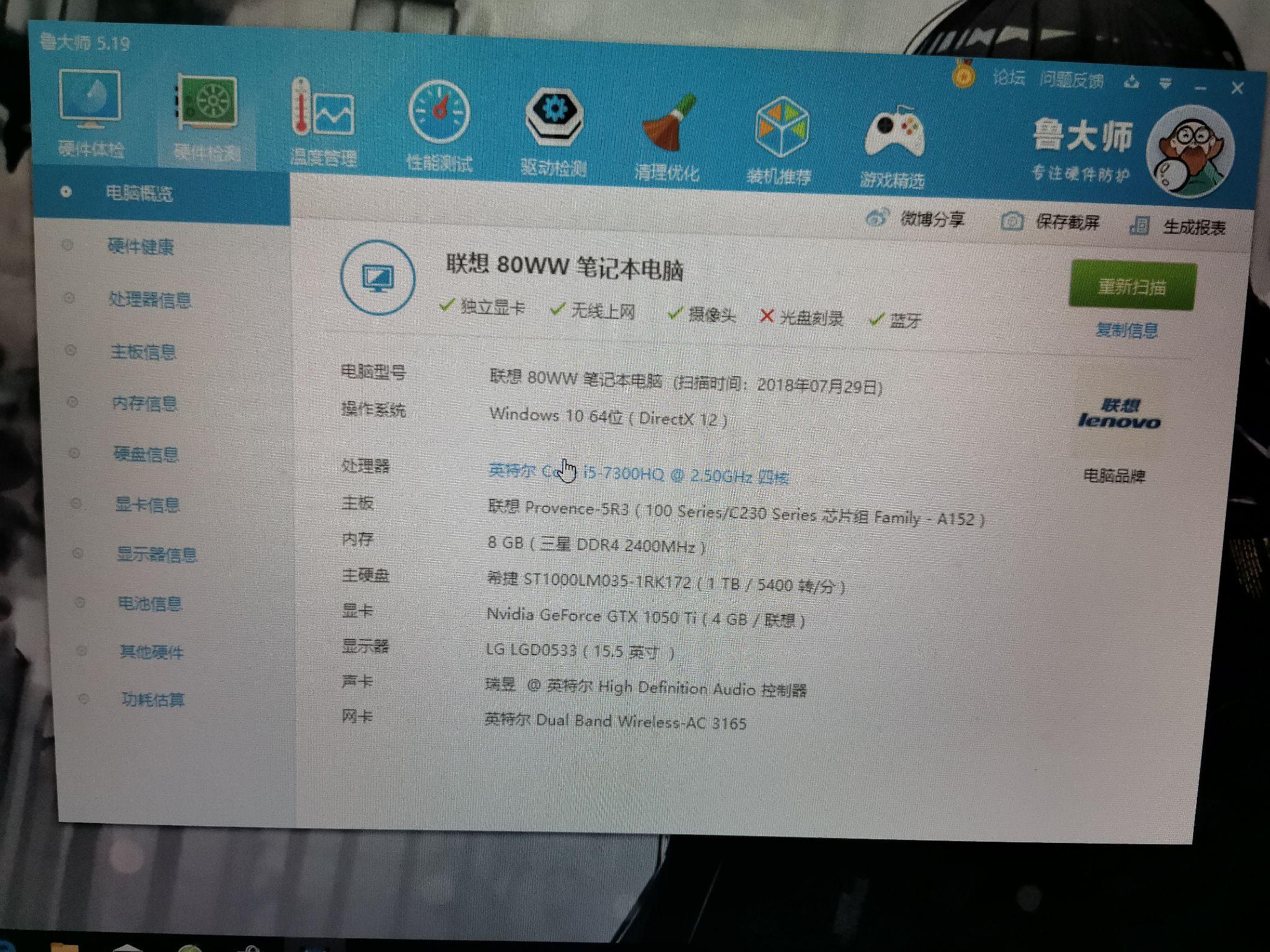Share via 微博分享
1270x952 pixels.
915,218
